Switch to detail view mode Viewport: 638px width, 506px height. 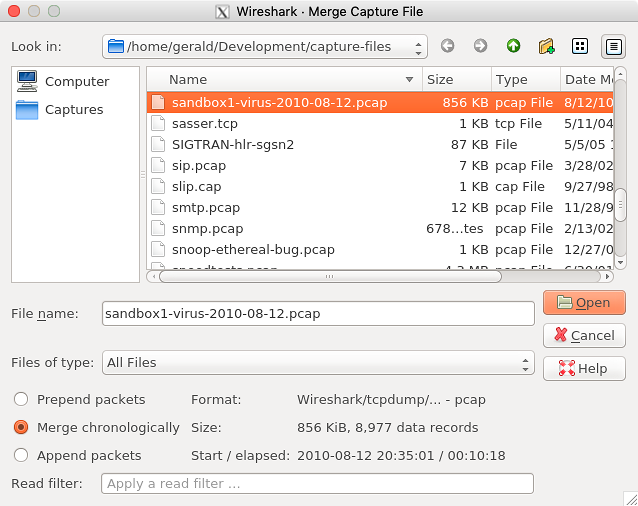pyautogui.click(x=612, y=46)
